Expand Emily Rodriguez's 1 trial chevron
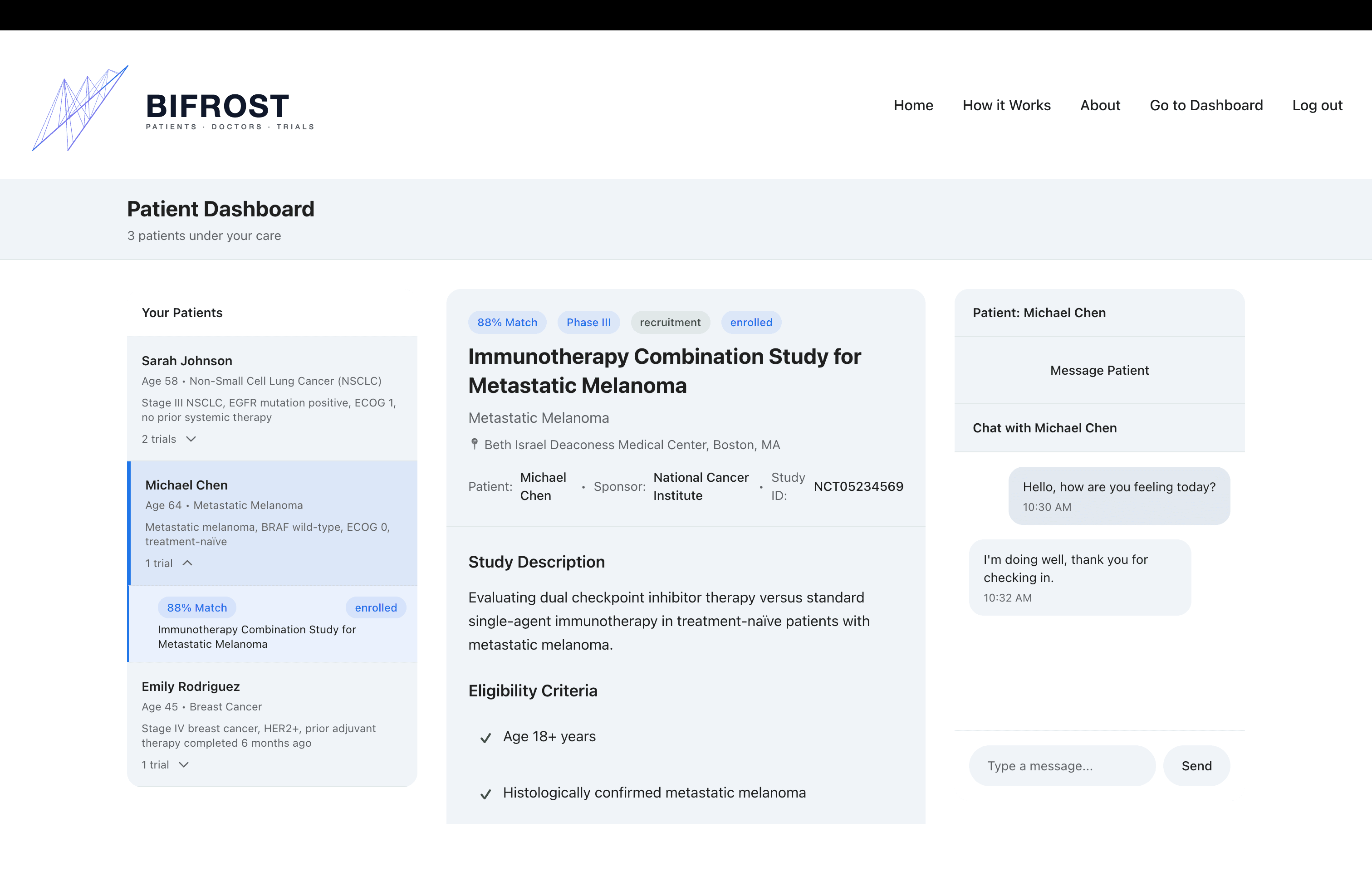Screen dimensions: 1372x891 pos(184,765)
